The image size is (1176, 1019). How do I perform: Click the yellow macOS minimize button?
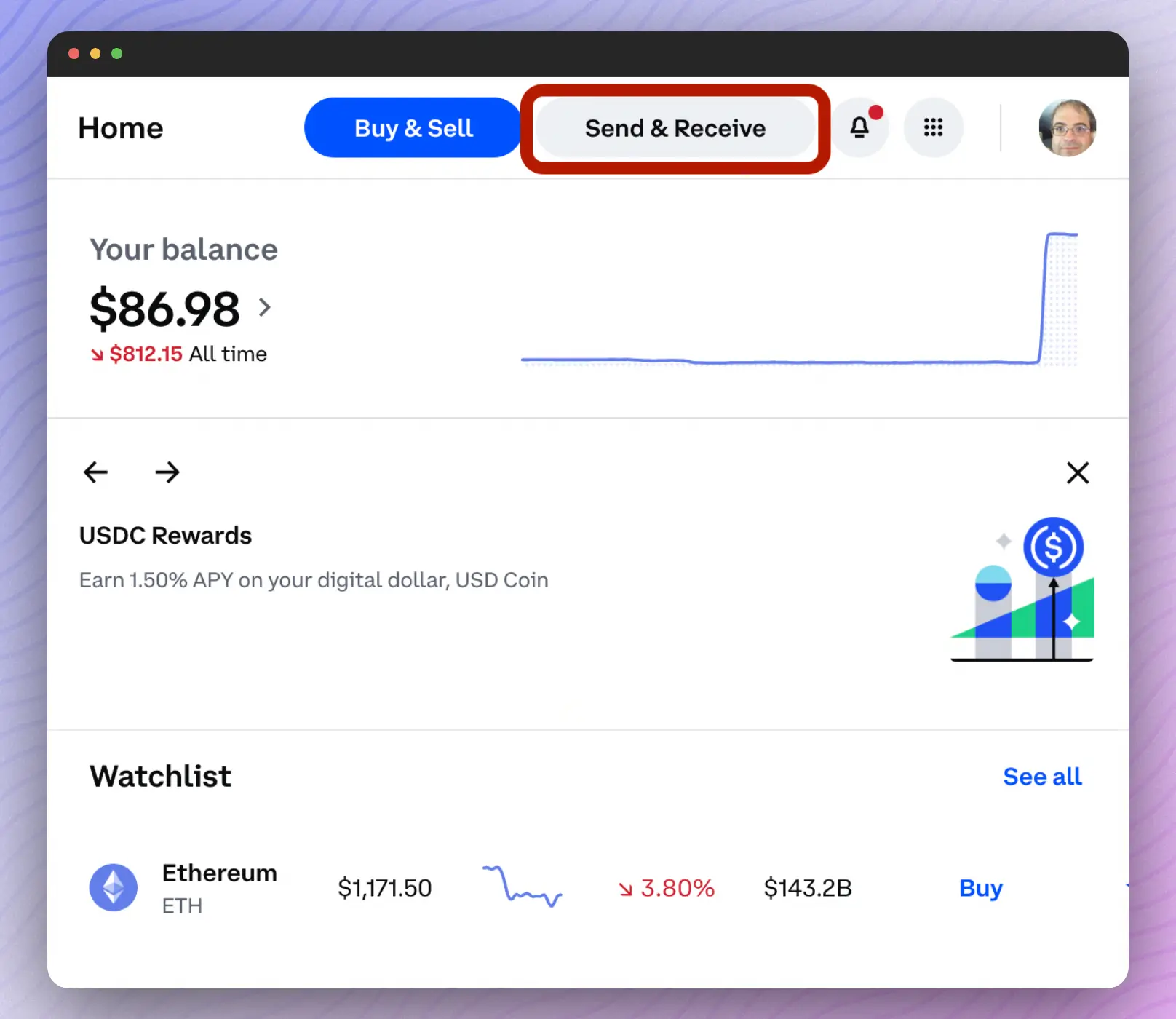[95, 54]
